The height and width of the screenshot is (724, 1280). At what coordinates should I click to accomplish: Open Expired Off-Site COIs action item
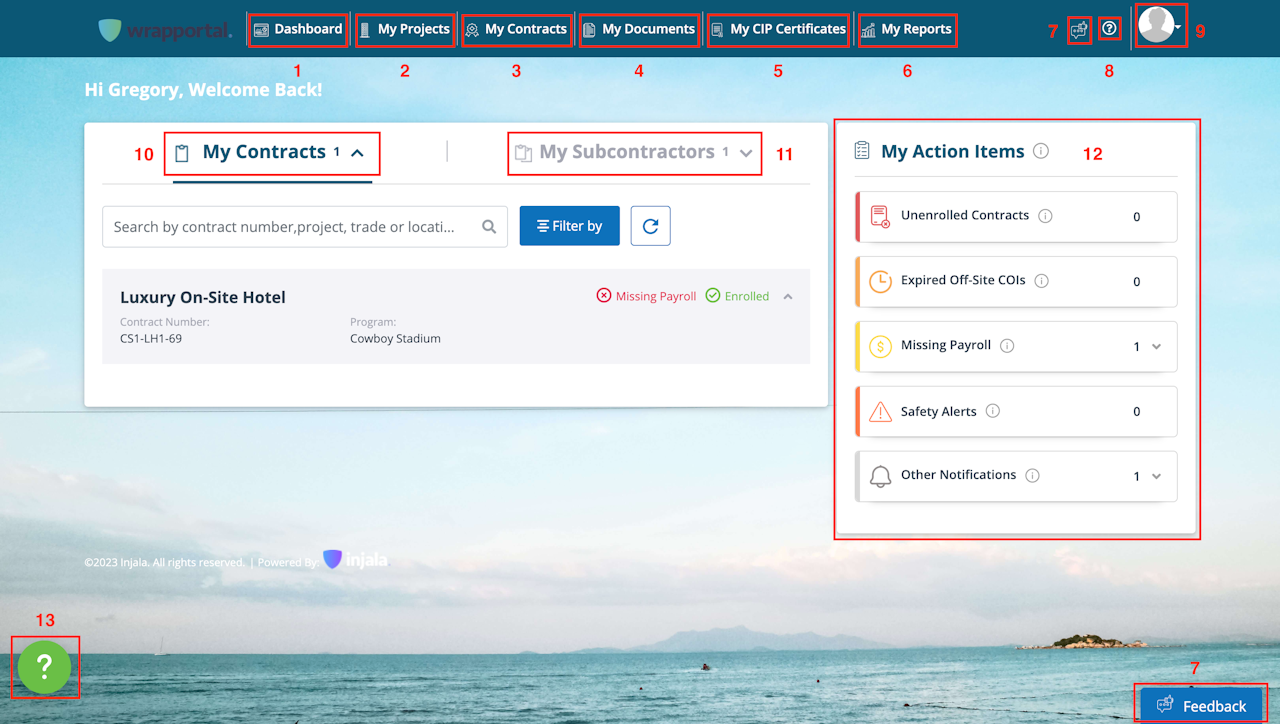[1016, 281]
